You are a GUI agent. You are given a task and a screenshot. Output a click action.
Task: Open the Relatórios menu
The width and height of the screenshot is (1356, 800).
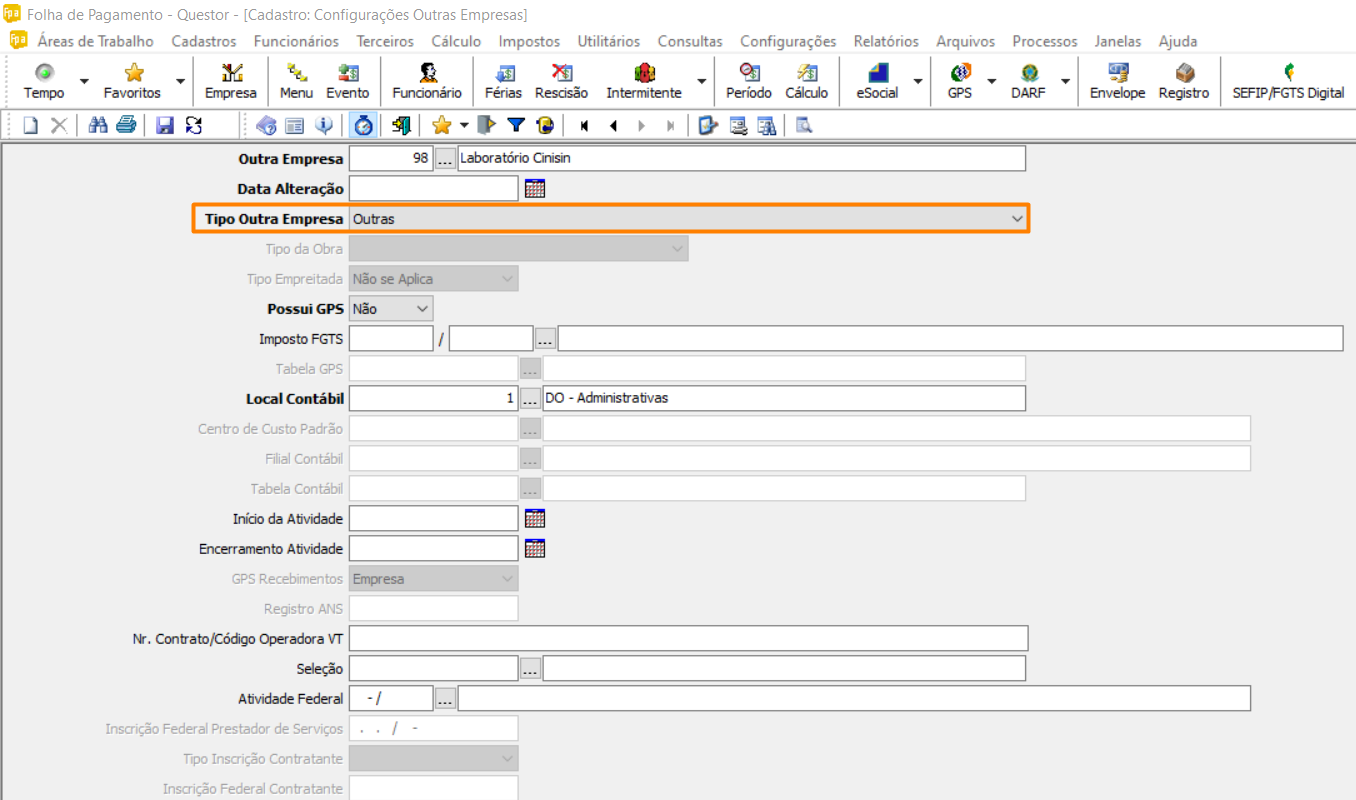(886, 41)
